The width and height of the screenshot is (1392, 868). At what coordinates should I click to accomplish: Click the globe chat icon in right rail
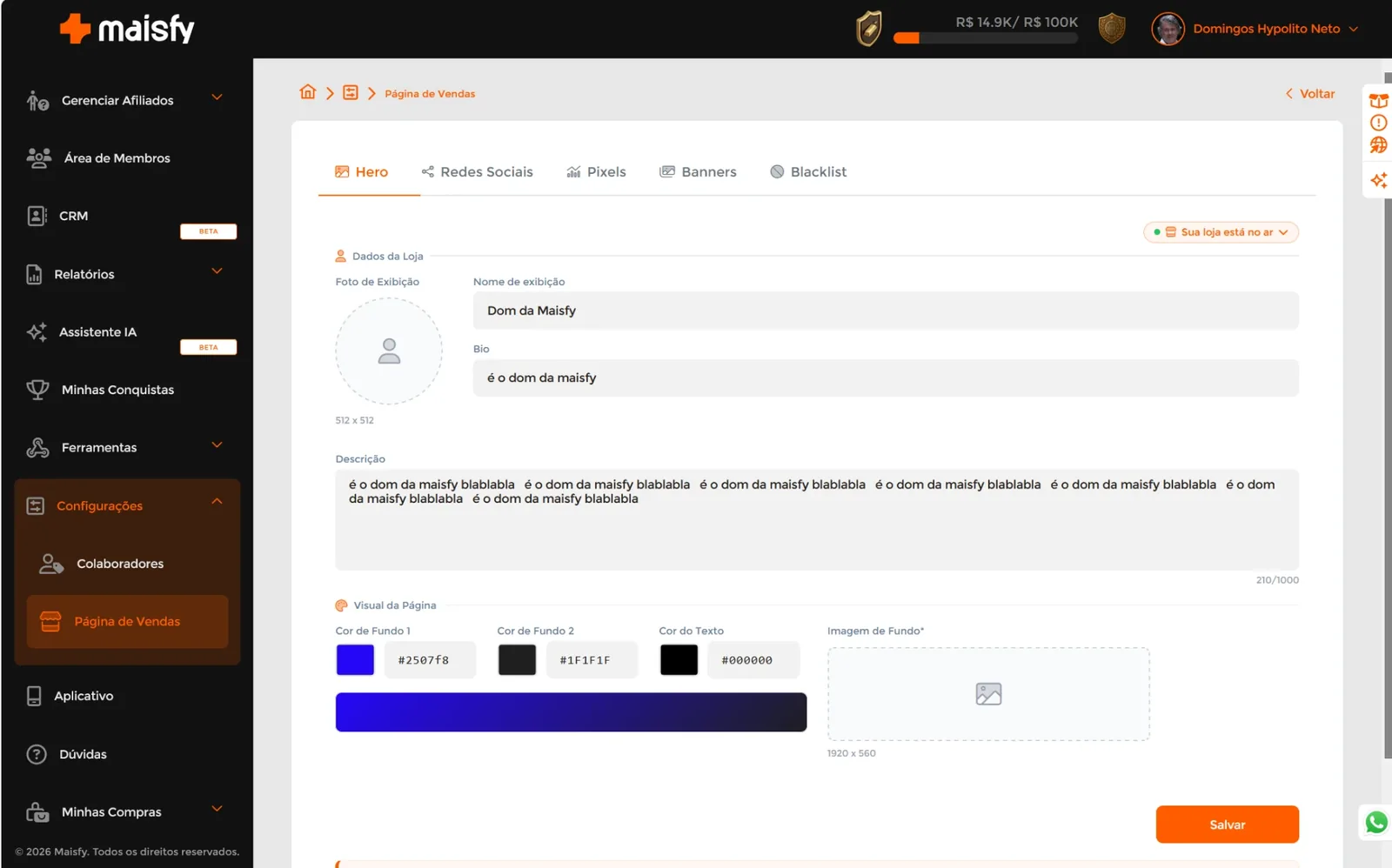(x=1379, y=145)
